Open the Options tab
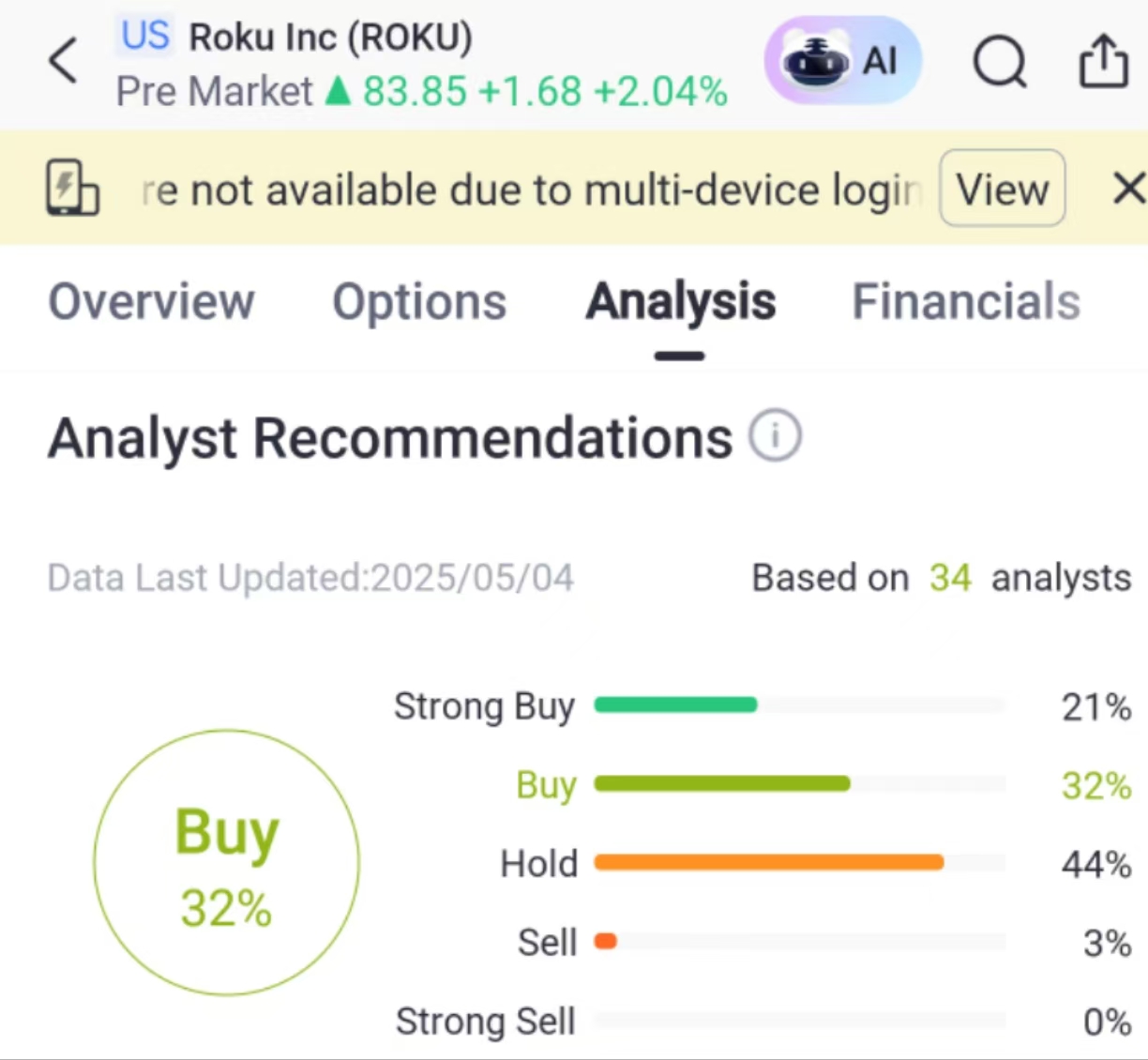 pos(419,302)
